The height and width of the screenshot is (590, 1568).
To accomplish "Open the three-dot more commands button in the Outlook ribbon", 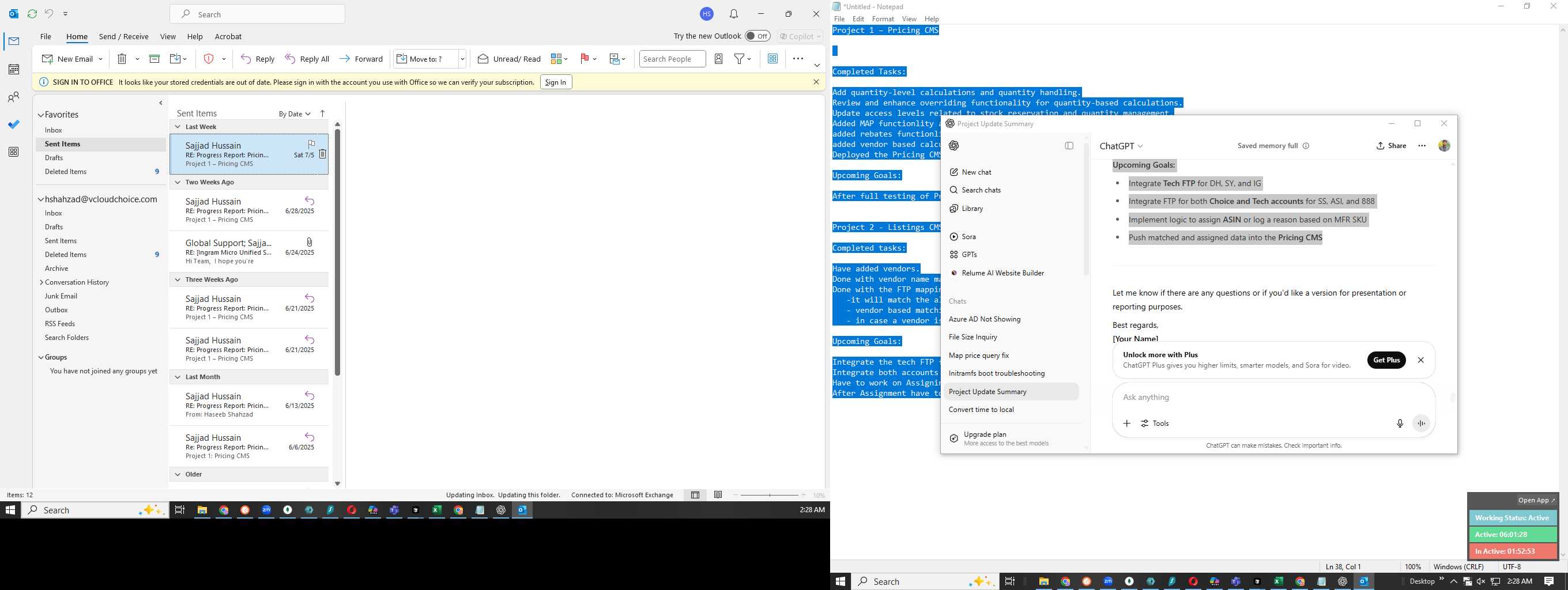I will point(798,59).
